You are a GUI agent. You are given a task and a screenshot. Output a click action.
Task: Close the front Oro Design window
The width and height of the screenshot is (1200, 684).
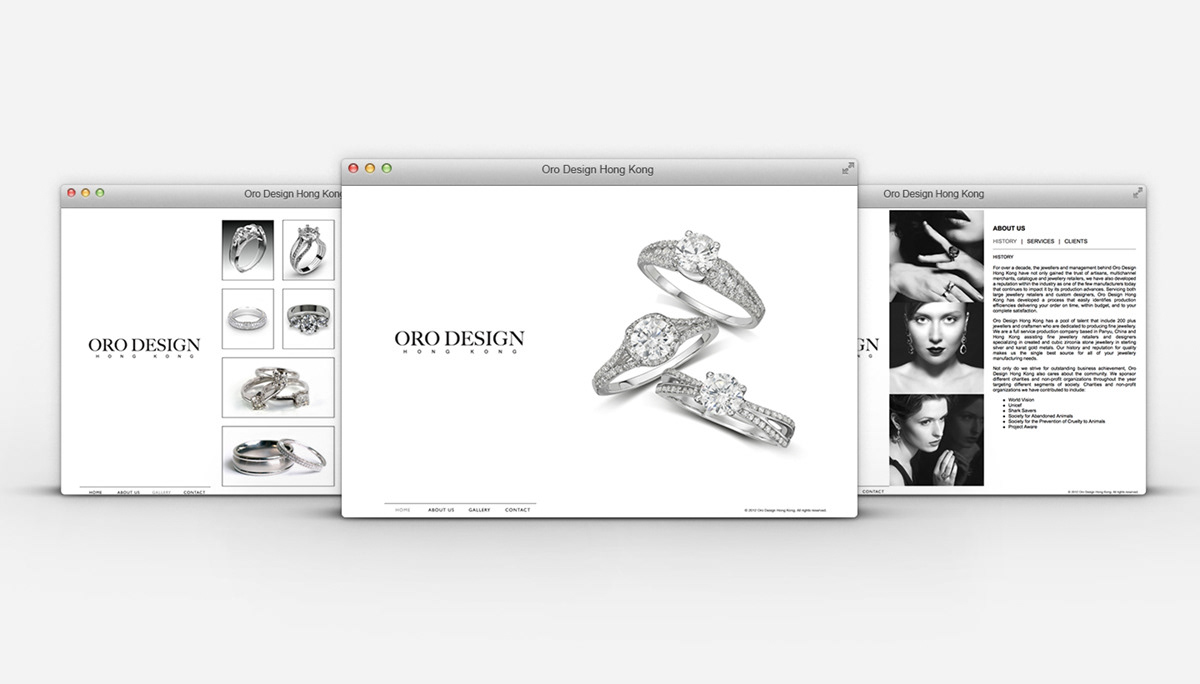click(353, 169)
